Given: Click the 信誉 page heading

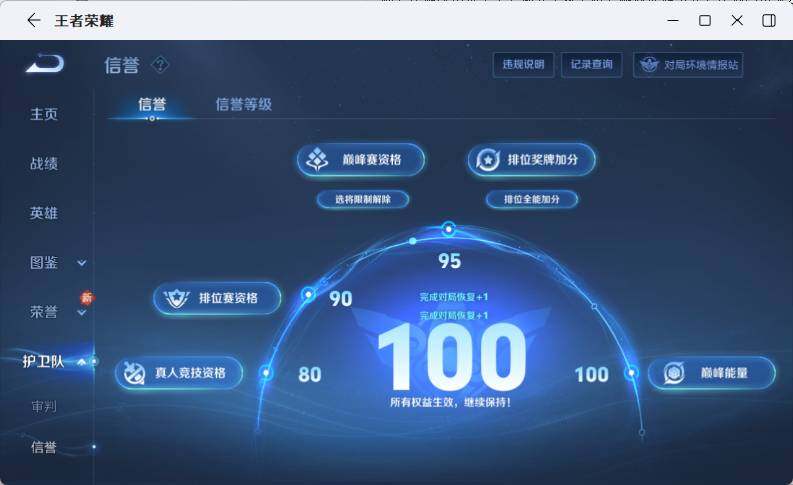Looking at the screenshot, I should 122,65.
